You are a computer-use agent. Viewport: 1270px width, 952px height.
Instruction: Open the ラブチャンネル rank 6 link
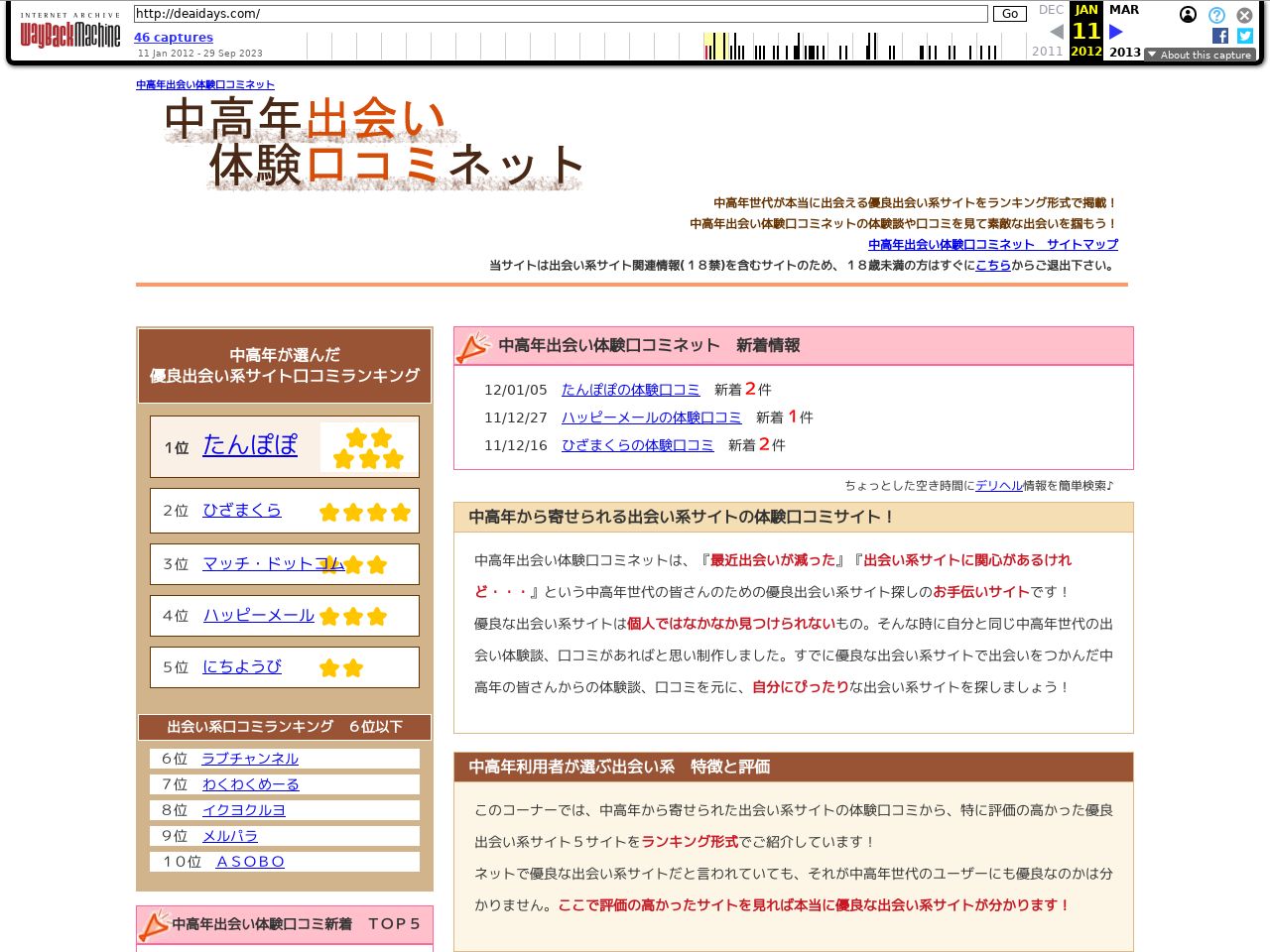pos(250,759)
